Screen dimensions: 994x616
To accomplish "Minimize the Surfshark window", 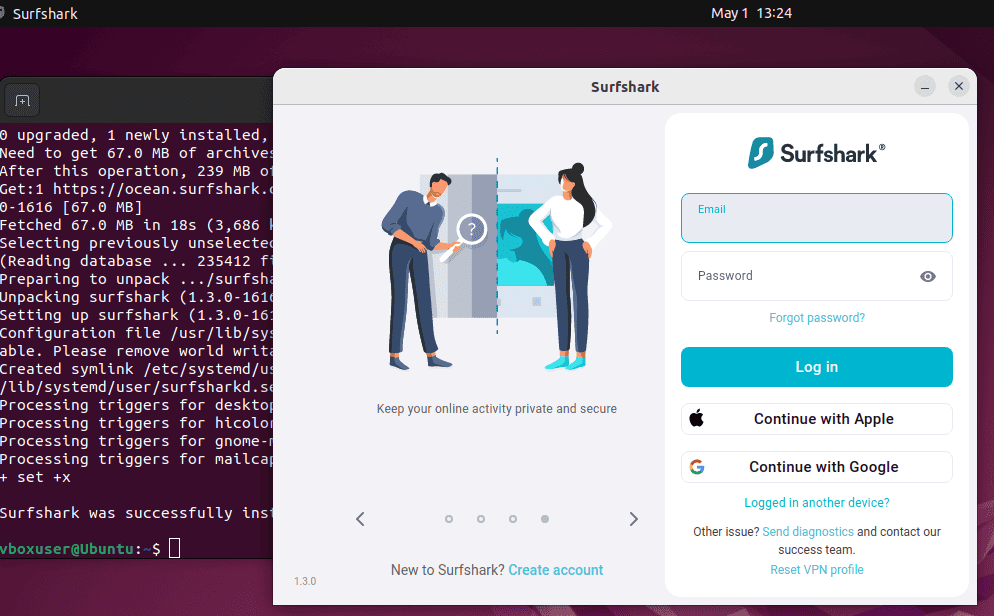I will coord(925,86).
